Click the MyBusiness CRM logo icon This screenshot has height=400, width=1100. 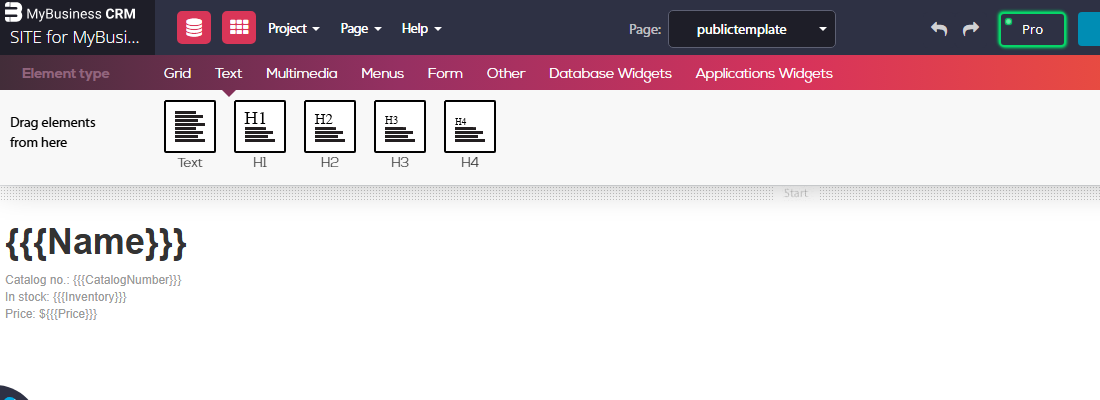13,12
